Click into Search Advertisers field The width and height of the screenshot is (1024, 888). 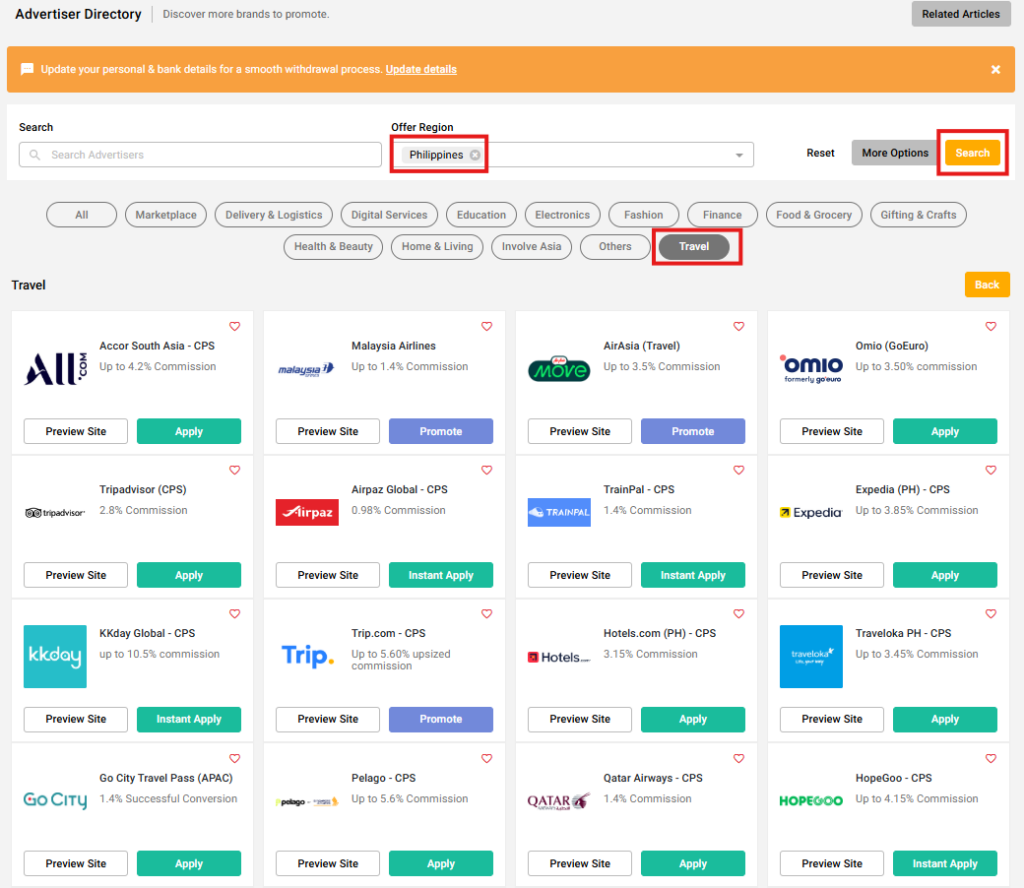click(x=200, y=155)
